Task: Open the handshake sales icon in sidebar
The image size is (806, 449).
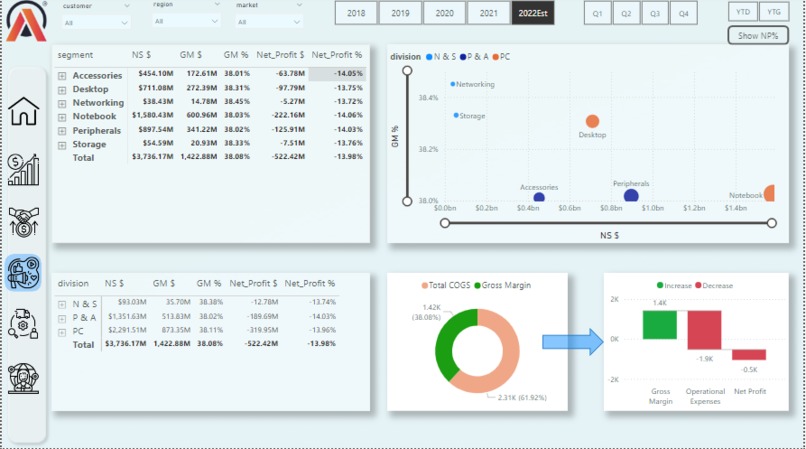Action: coord(24,222)
